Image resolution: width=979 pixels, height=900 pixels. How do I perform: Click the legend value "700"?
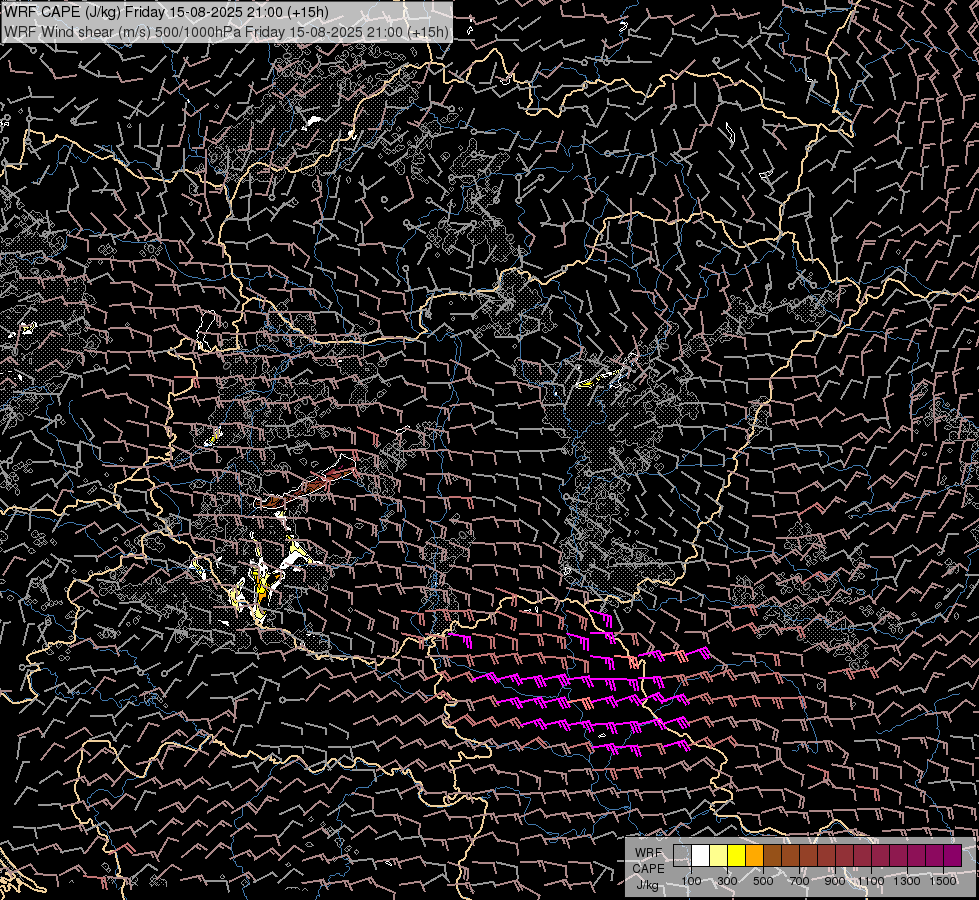pos(799,881)
